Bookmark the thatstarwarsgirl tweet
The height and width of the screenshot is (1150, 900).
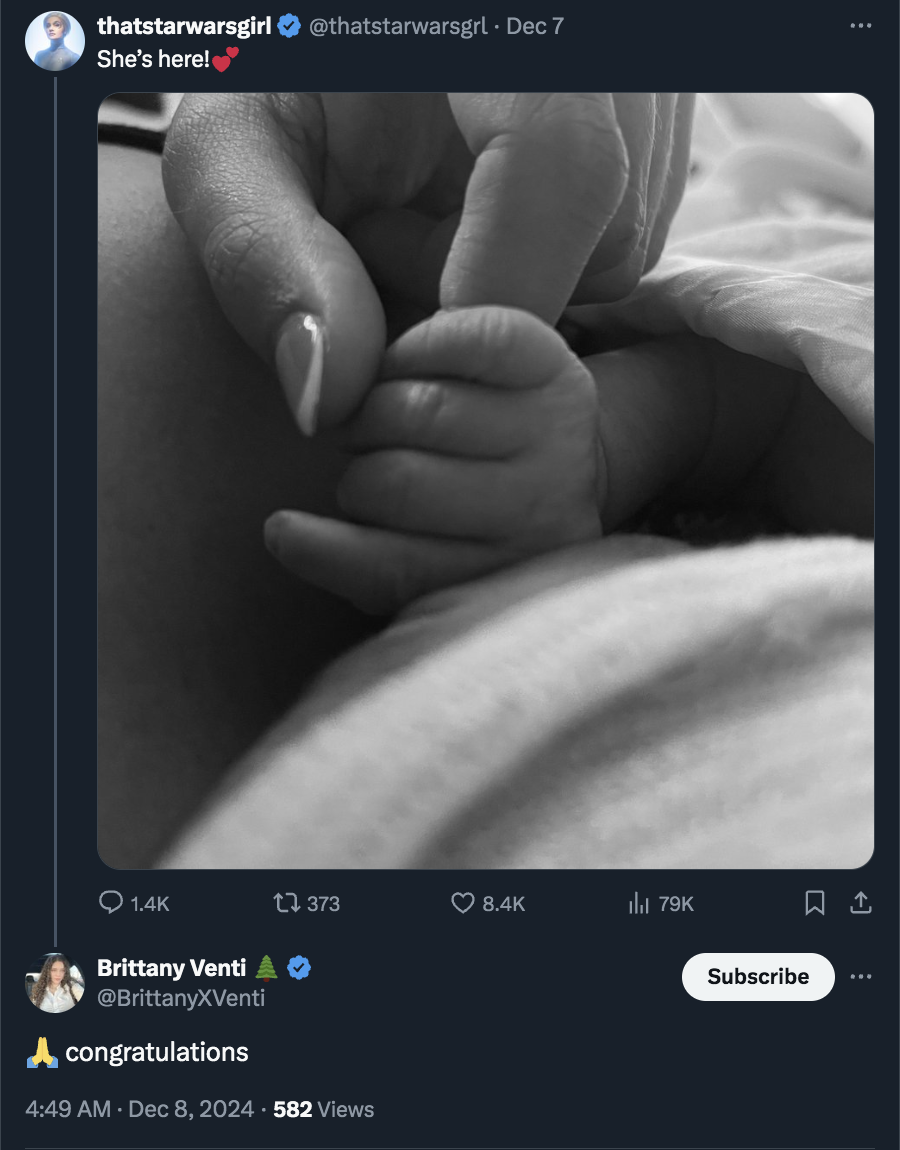(815, 903)
